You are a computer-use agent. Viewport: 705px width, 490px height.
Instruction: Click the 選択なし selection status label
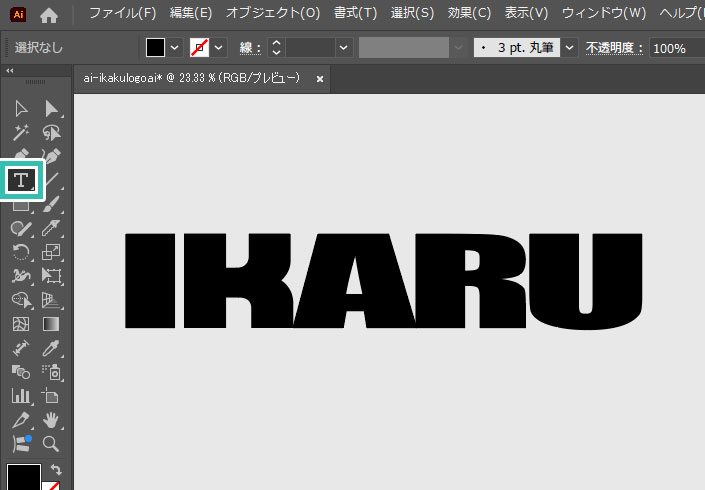pyautogui.click(x=39, y=48)
